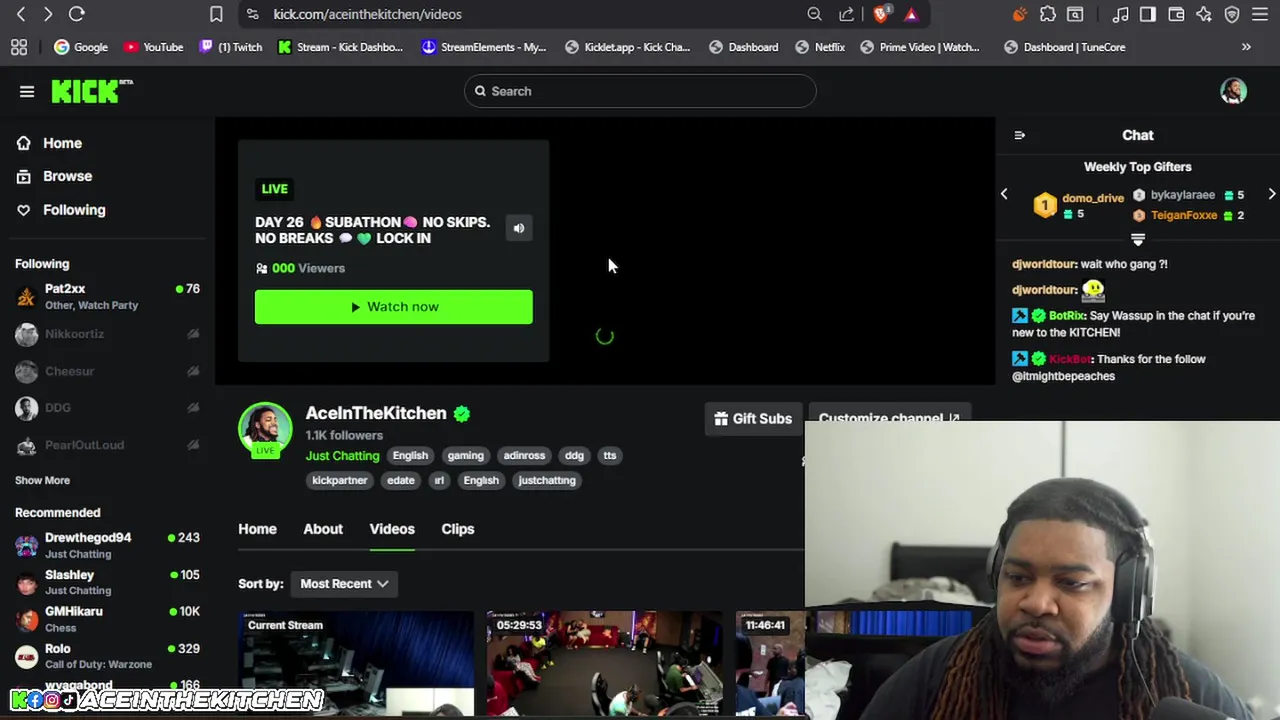Open the YouTube bookmark
This screenshot has width=1280, height=720.
tap(153, 47)
